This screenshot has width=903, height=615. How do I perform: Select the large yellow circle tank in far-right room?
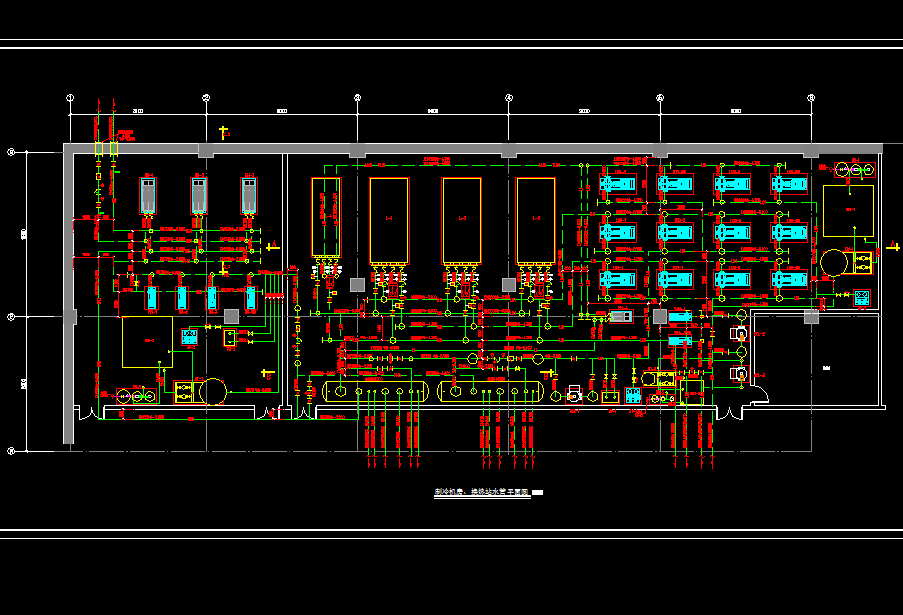(x=833, y=263)
